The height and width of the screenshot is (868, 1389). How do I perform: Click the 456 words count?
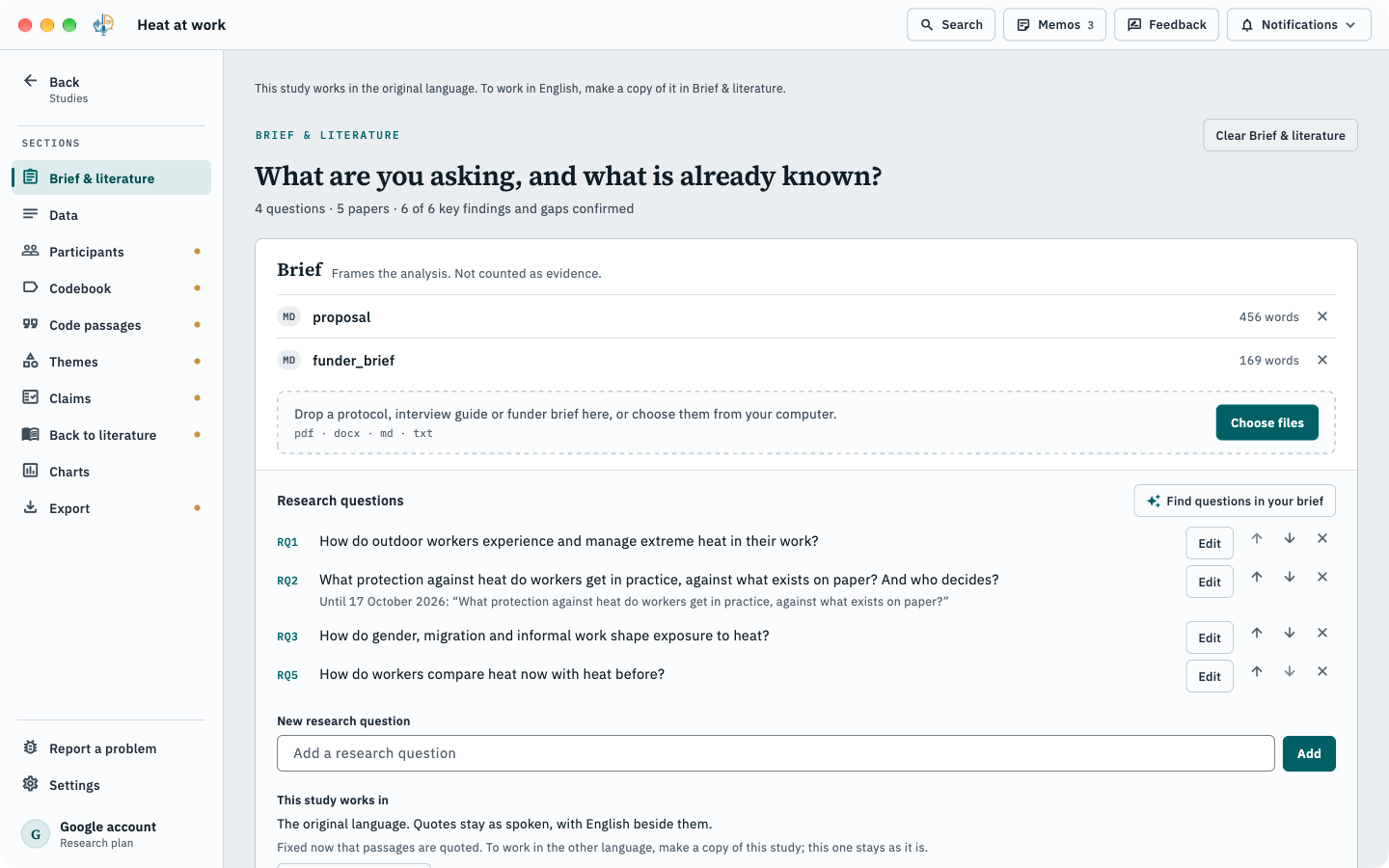tap(1268, 316)
